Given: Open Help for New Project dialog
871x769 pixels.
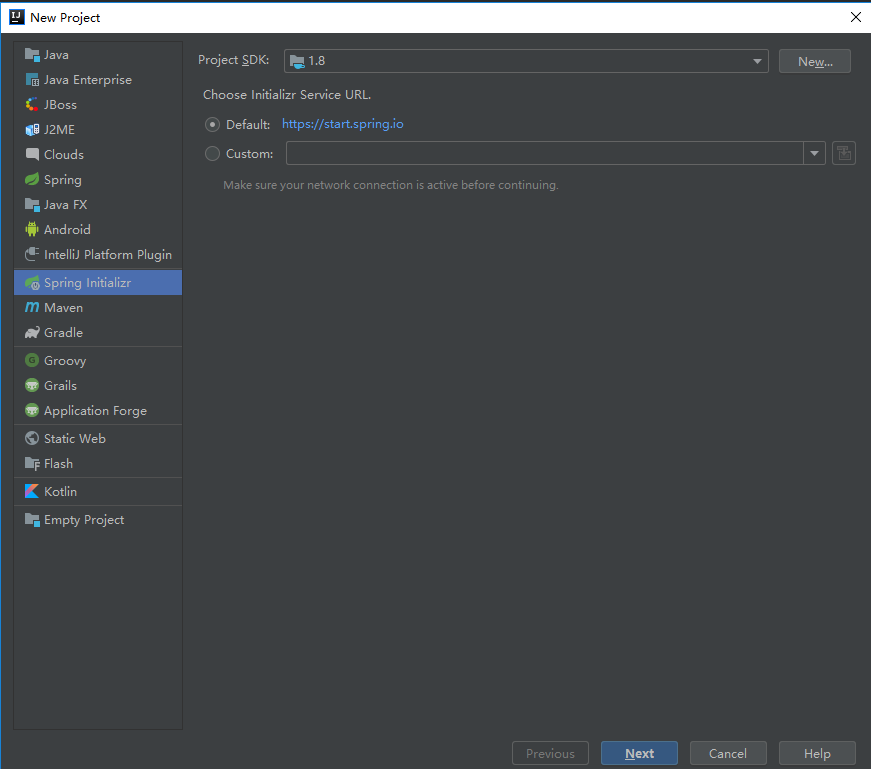Looking at the screenshot, I should [817, 753].
